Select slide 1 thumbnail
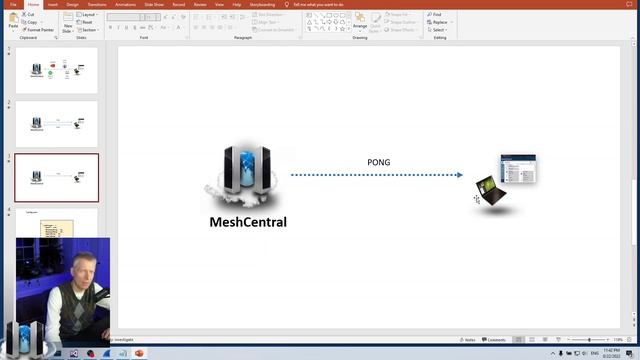Screen dimensions: 640x360 [57, 70]
